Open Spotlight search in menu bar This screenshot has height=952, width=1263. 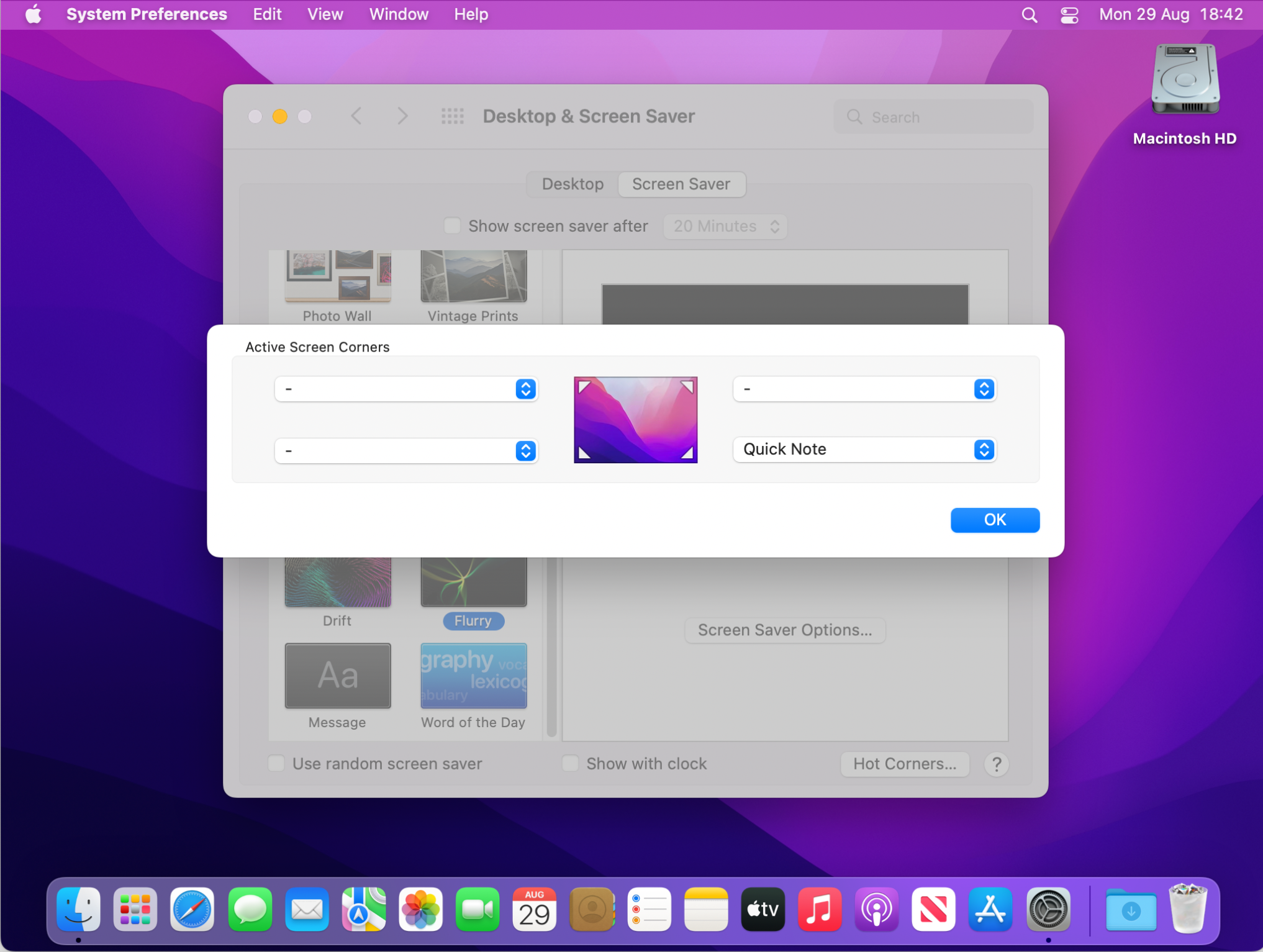pyautogui.click(x=1029, y=14)
